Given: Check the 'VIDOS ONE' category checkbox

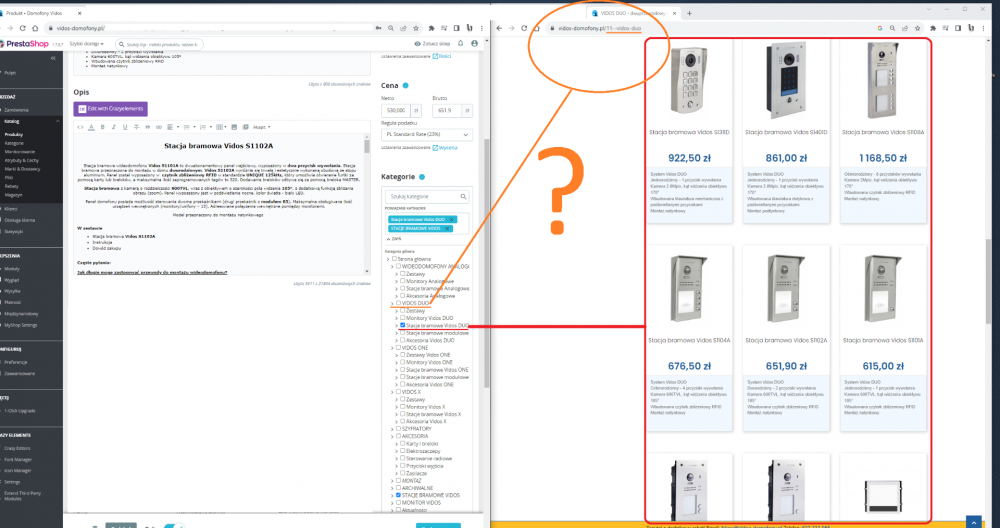Looking at the screenshot, I should tap(399, 348).
